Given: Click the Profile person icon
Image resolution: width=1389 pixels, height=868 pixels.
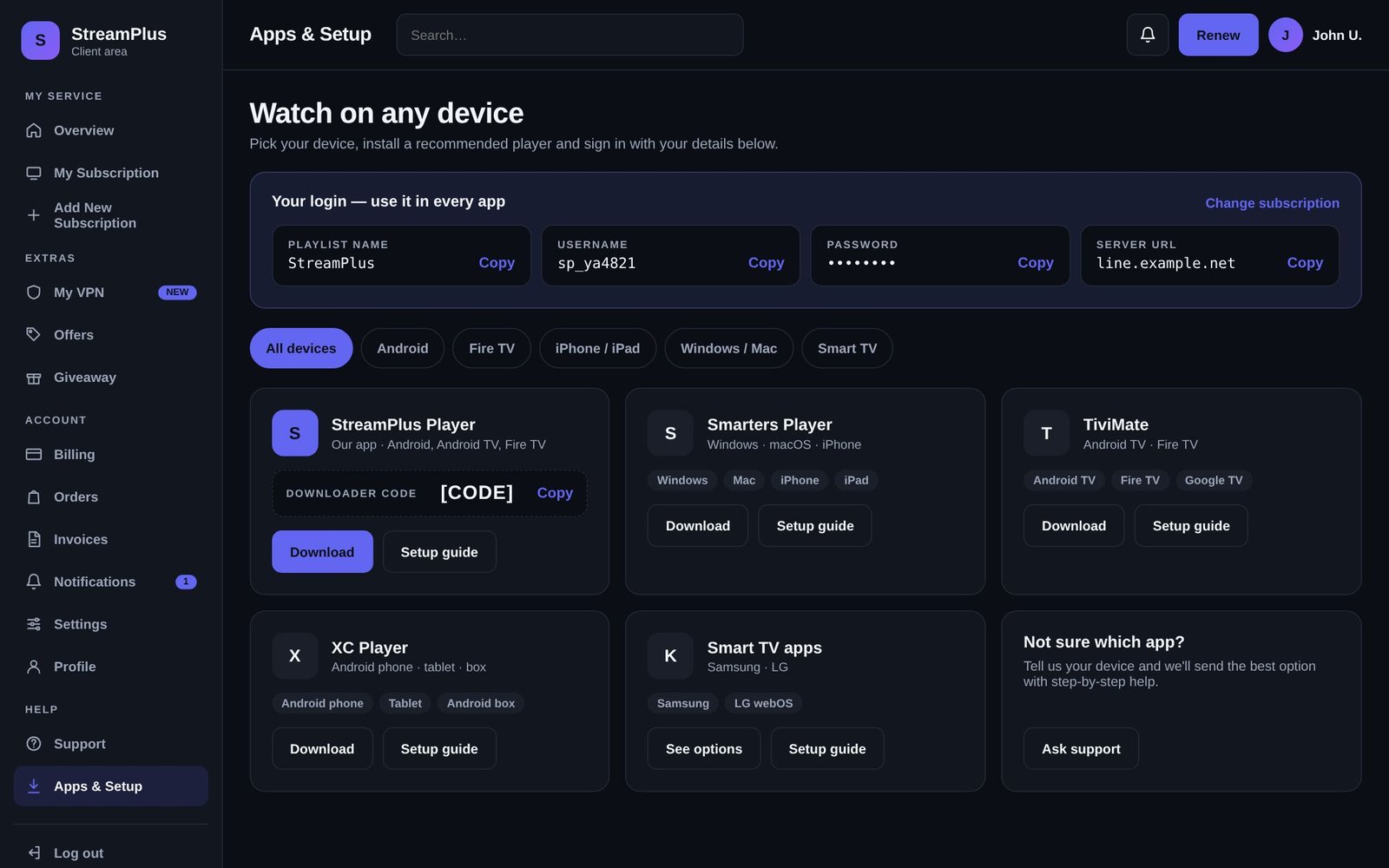Looking at the screenshot, I should click(x=34, y=667).
